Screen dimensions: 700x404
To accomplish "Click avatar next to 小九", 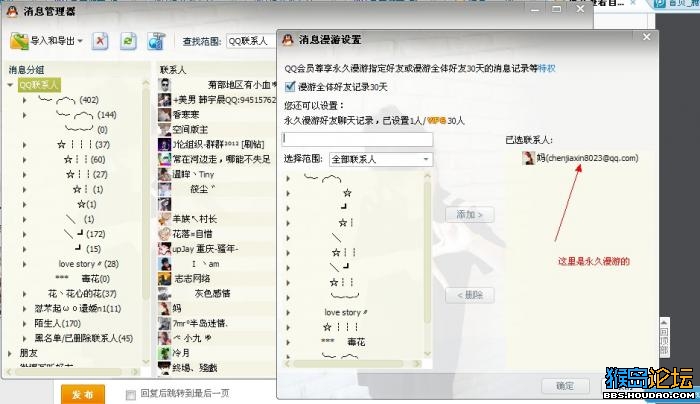I will 164,338.
